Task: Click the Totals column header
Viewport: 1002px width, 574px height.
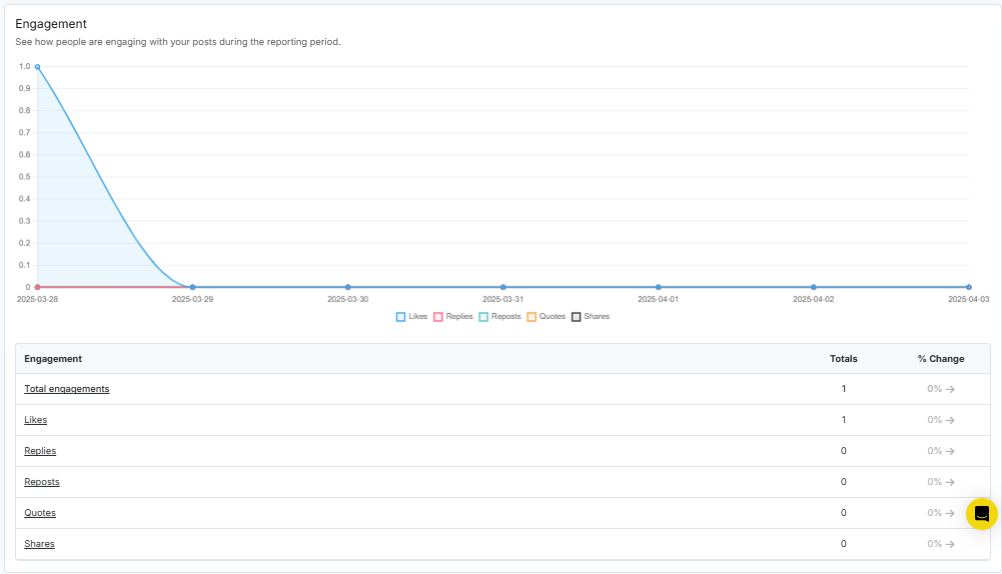Action: point(844,359)
